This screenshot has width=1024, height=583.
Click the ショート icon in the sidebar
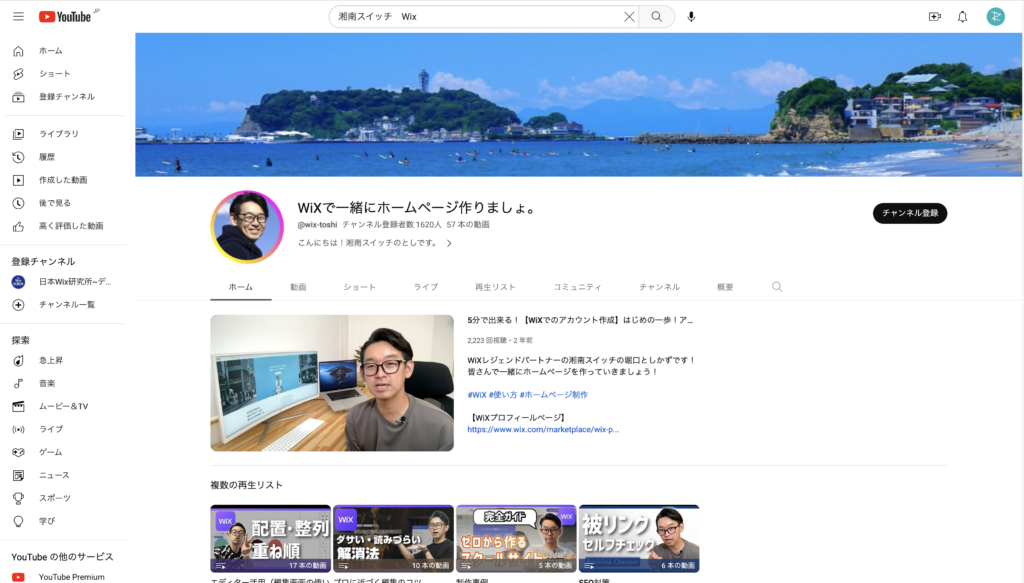tap(18, 74)
